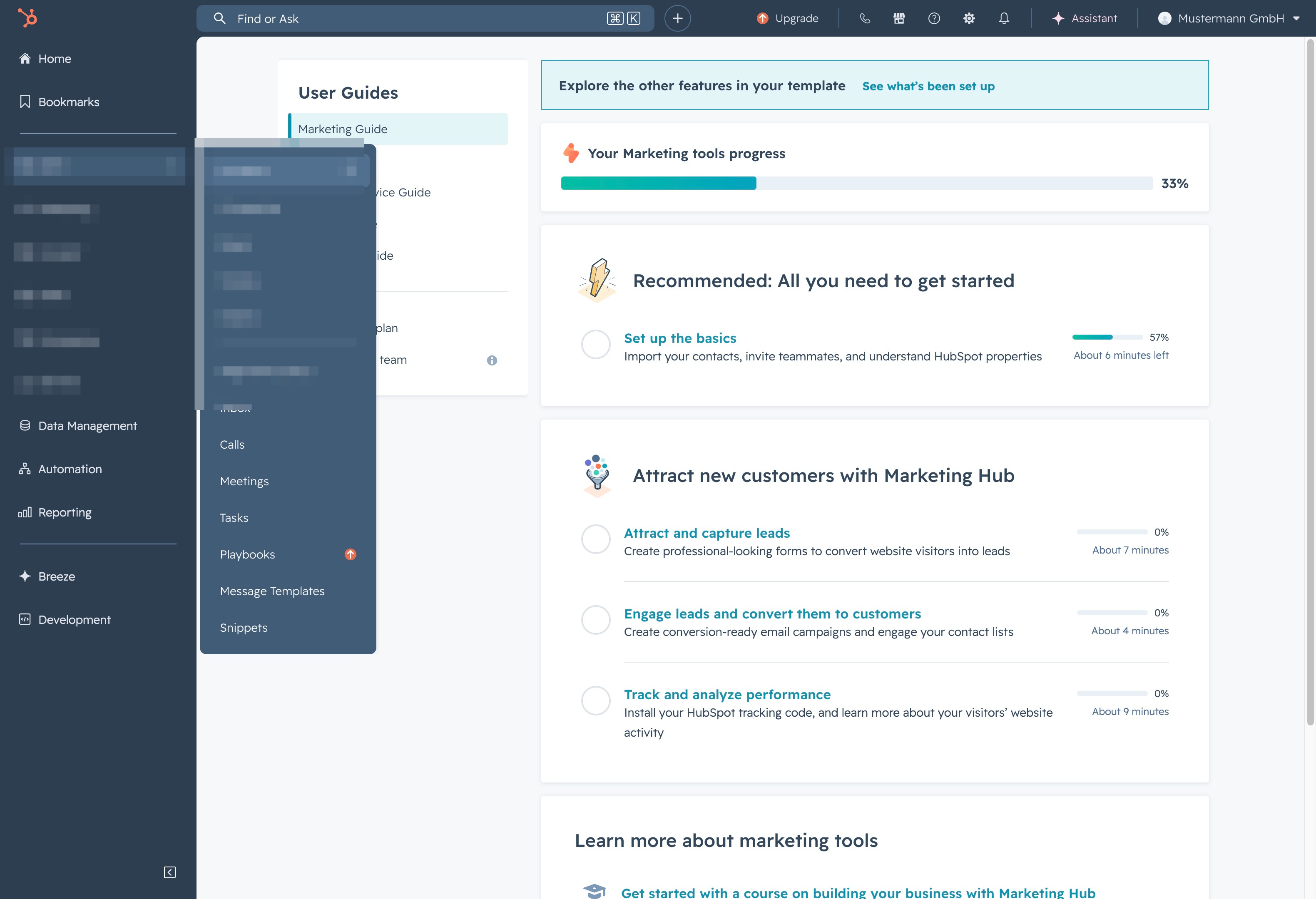Viewport: 1316px width, 899px height.
Task: Expand the Mustermann GmbH account menu
Action: [1229, 19]
